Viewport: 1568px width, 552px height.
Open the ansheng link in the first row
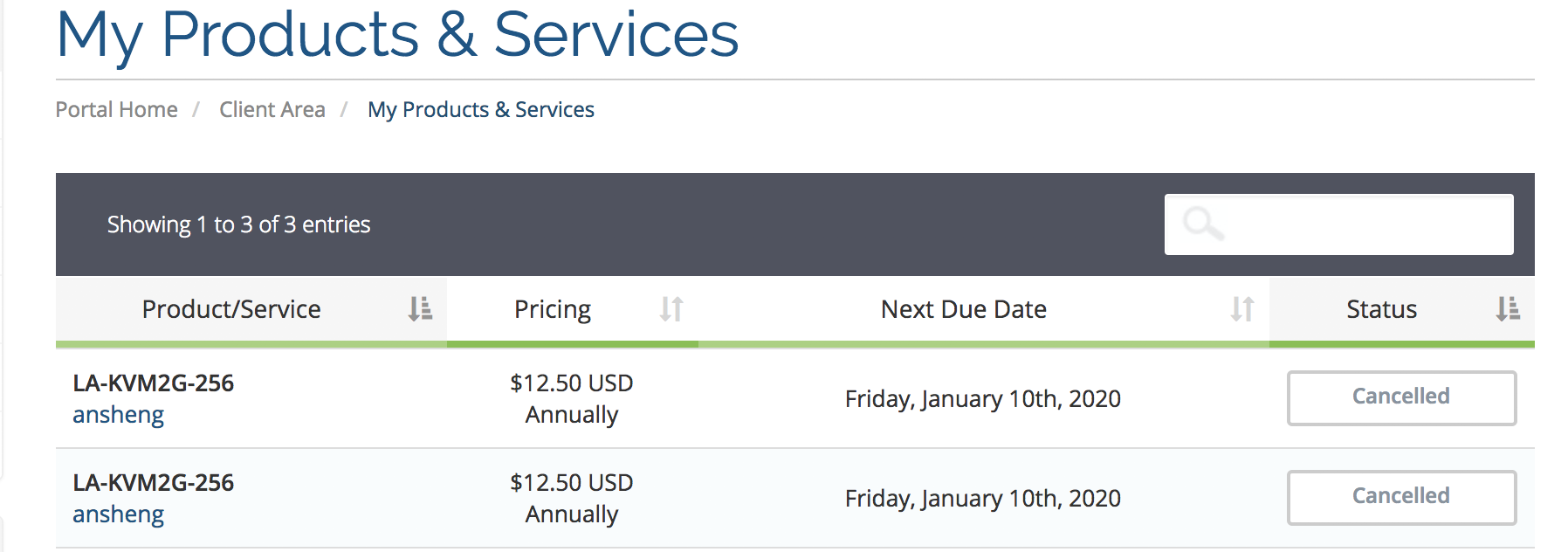click(x=118, y=415)
